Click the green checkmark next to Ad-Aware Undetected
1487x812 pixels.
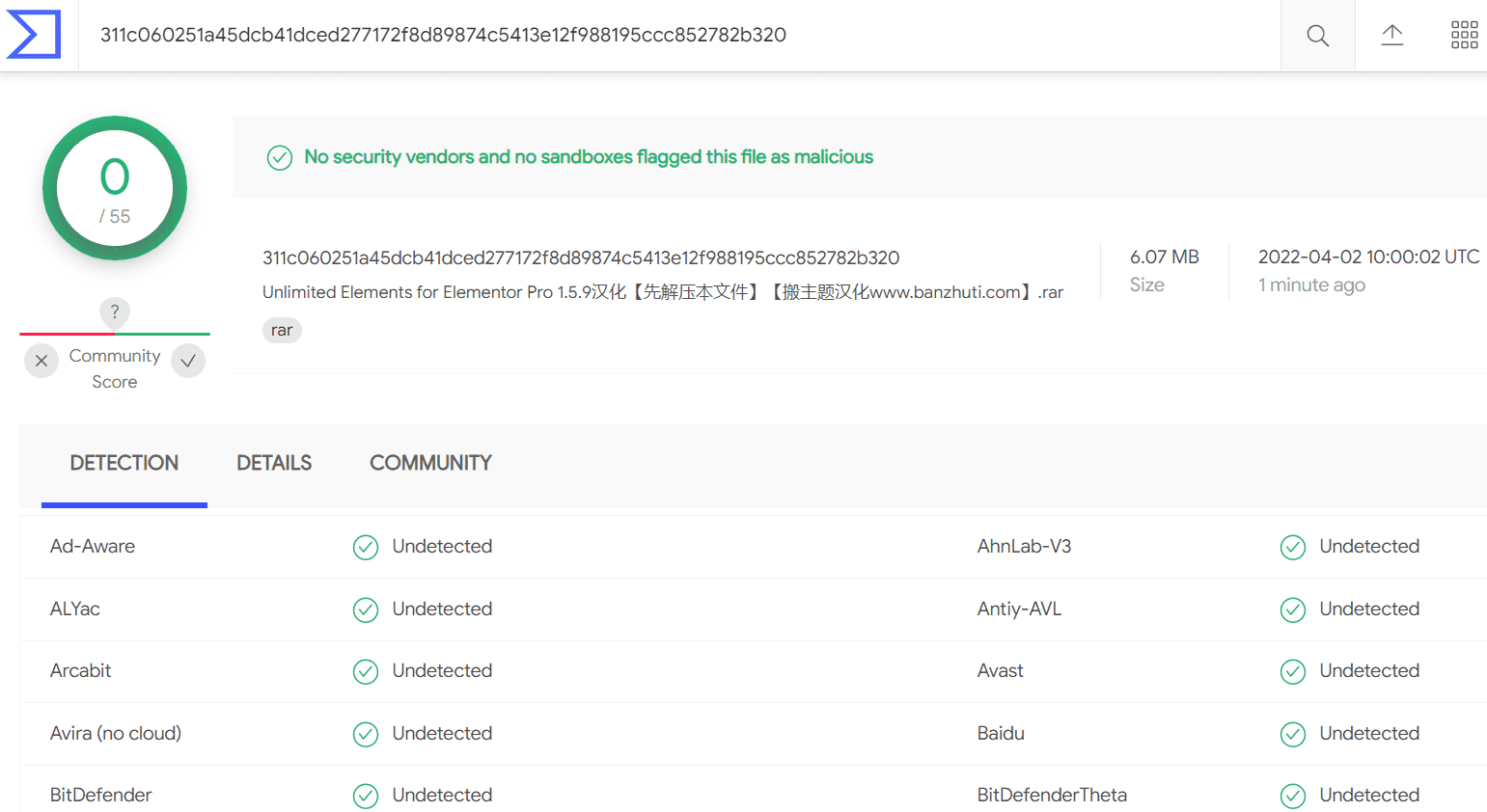(366, 548)
